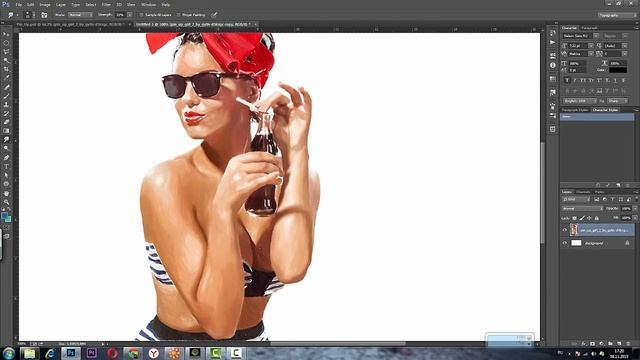Open anti-aliasing Sharp dropdown

point(617,101)
